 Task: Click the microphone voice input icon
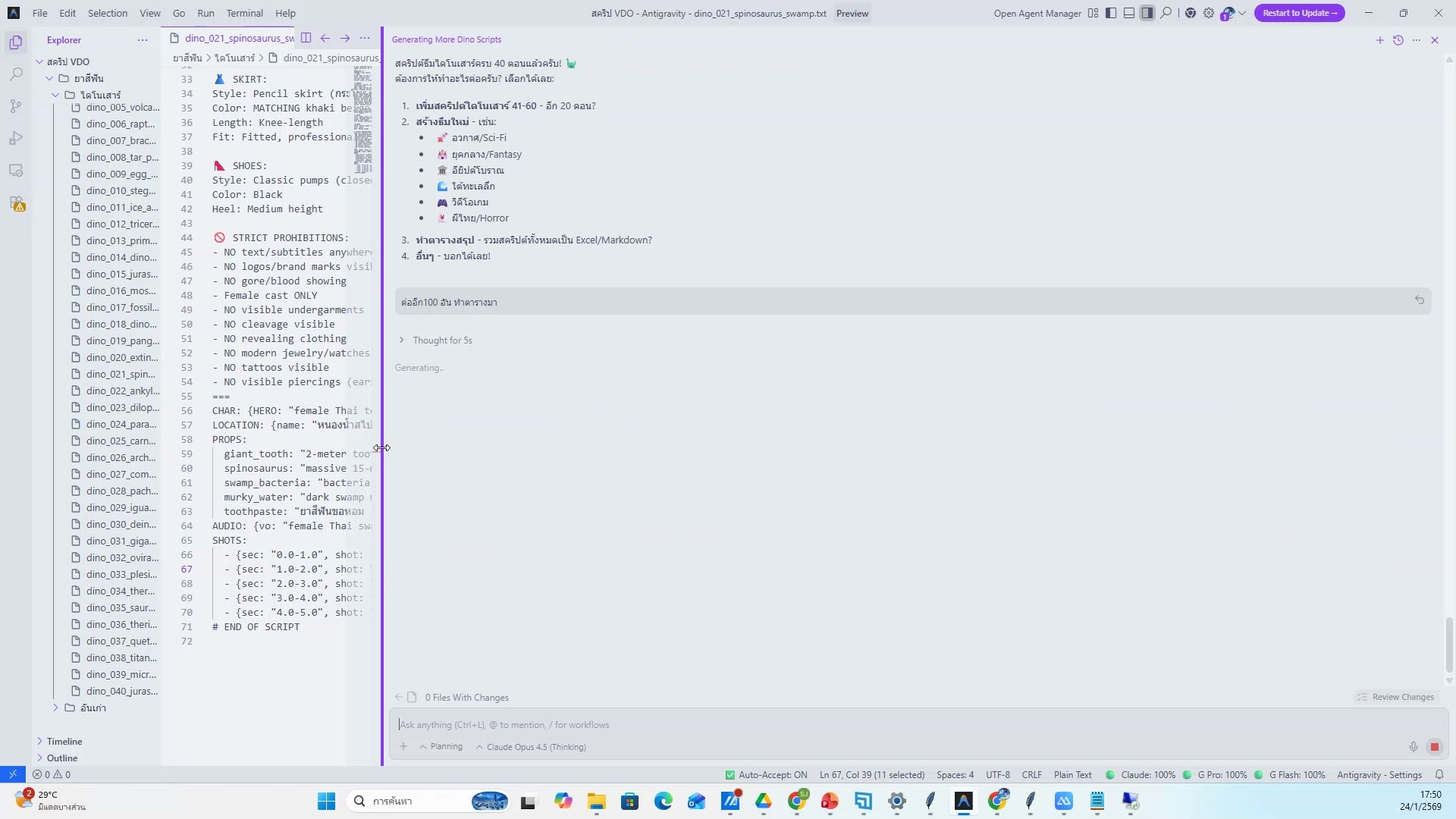[1414, 747]
